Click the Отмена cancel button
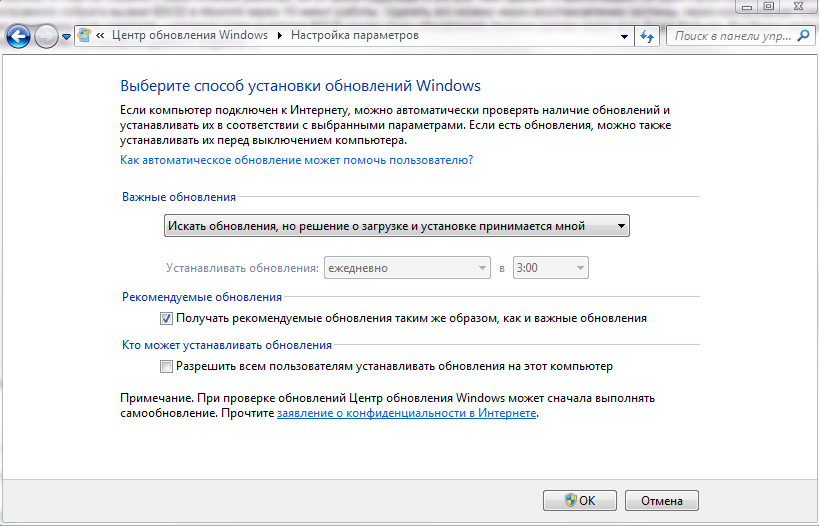 click(x=662, y=500)
